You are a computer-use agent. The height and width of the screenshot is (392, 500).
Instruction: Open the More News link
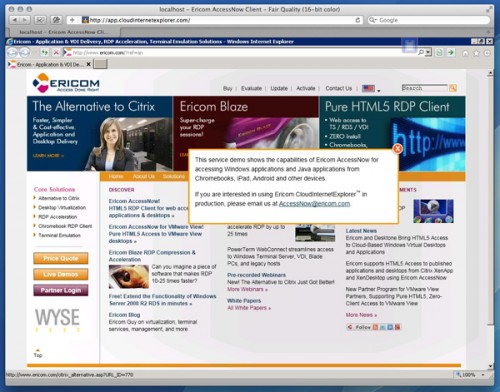point(361,315)
